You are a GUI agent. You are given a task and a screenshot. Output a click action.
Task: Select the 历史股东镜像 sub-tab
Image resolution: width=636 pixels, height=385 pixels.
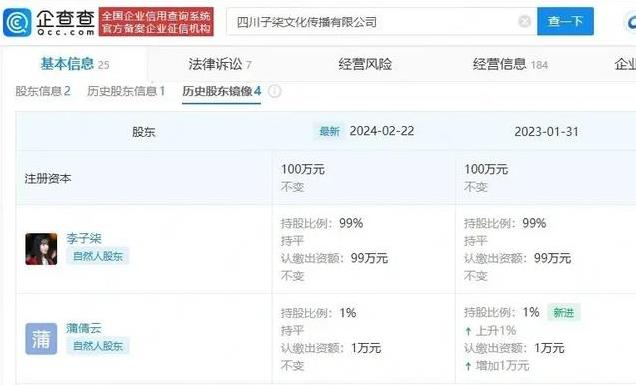(x=221, y=91)
